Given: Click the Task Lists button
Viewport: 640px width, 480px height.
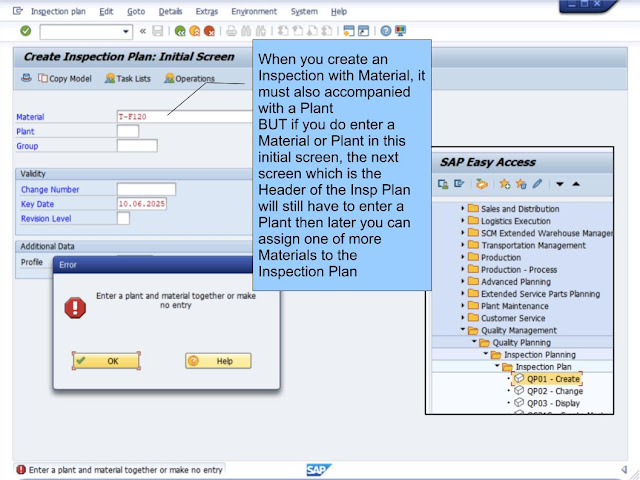Looking at the screenshot, I should tap(128, 78).
